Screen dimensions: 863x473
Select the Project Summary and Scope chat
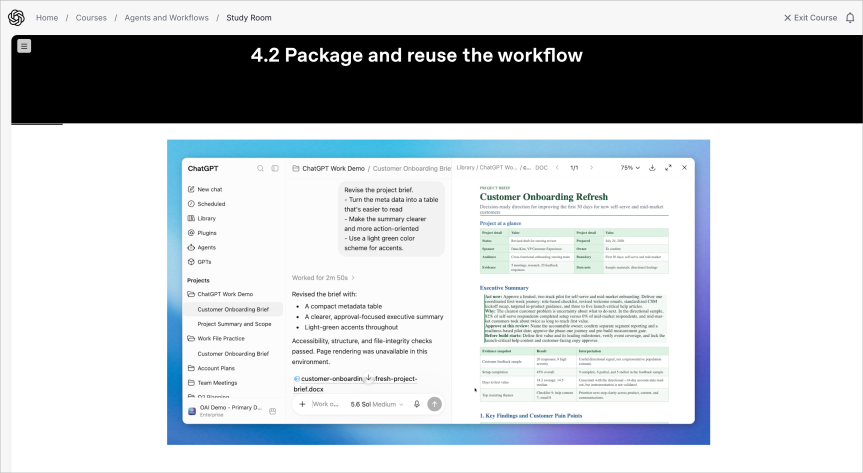coord(234,324)
